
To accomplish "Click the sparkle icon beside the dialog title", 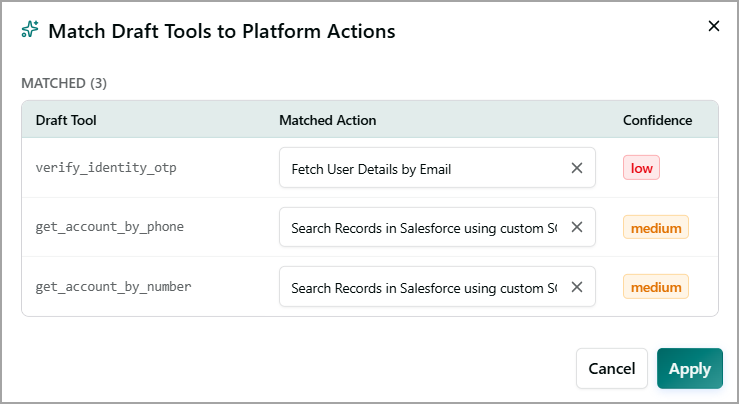I will pos(30,29).
